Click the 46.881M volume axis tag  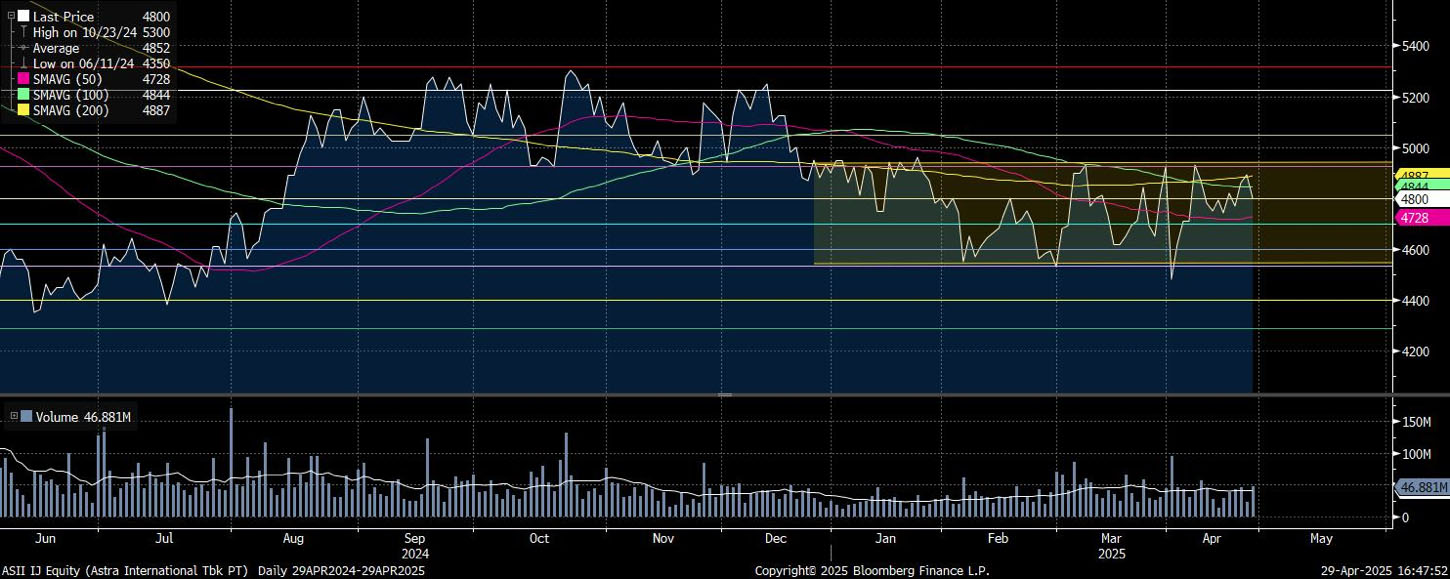coord(1424,487)
